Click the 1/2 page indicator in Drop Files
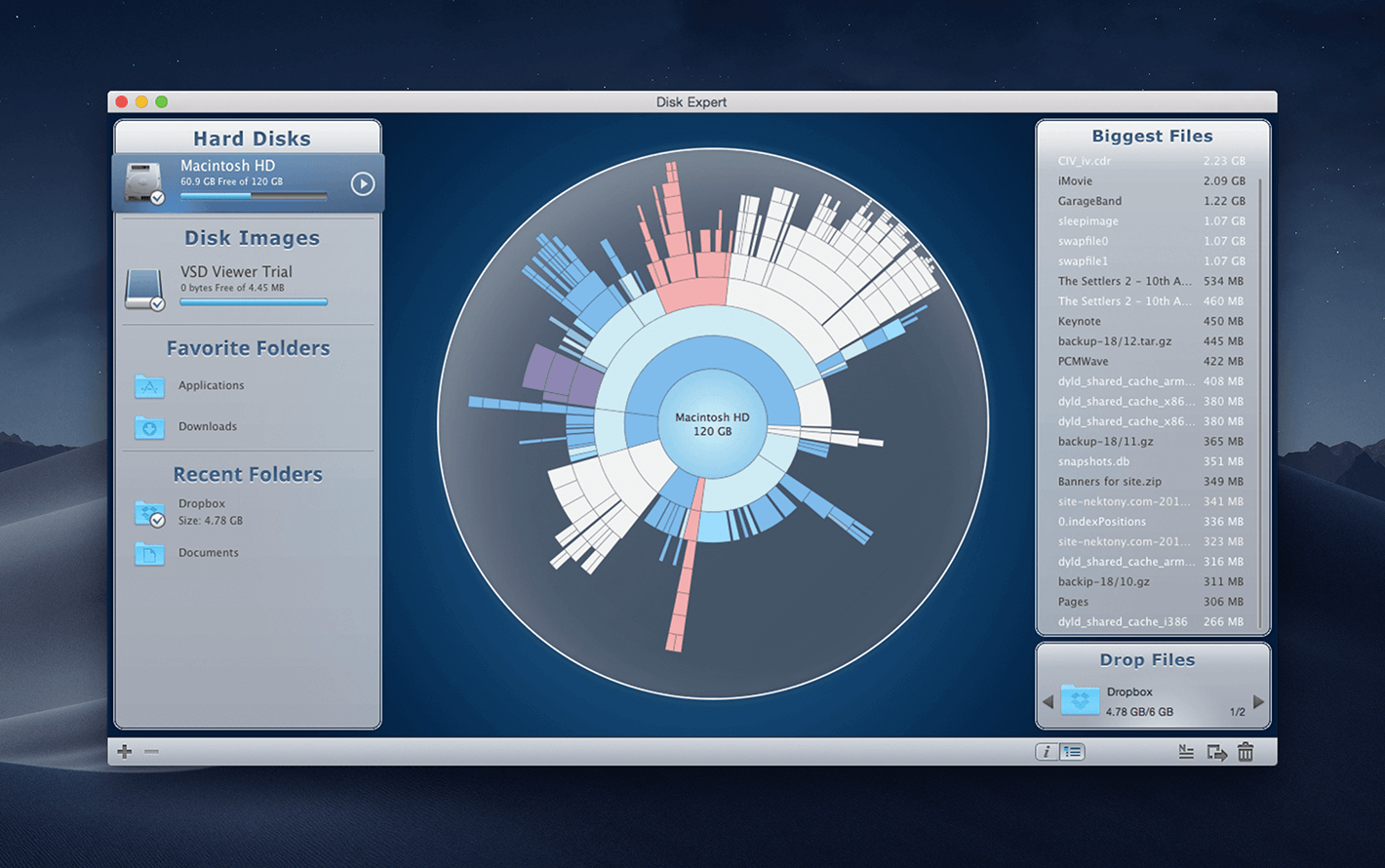Image resolution: width=1385 pixels, height=868 pixels. (x=1237, y=712)
